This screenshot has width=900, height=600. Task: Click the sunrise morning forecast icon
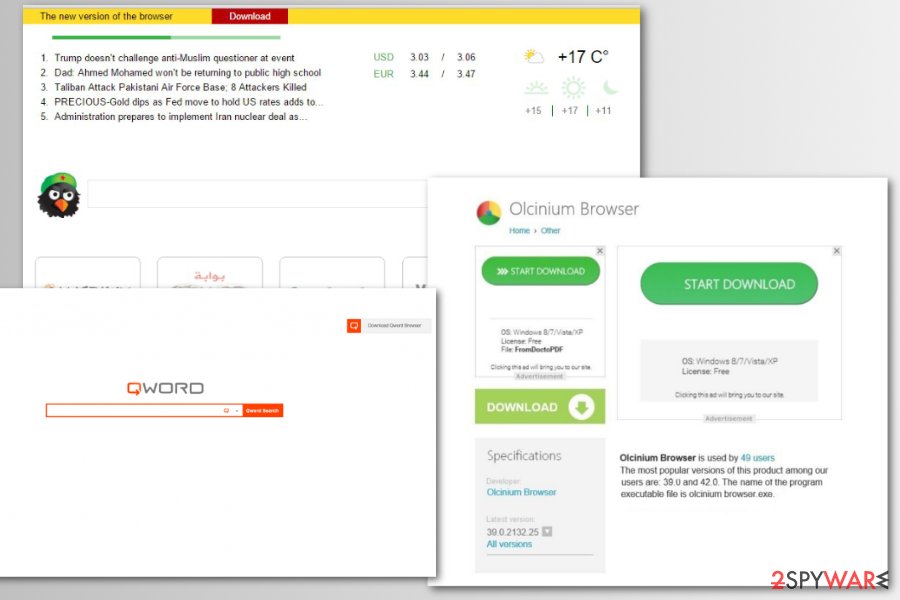(536, 88)
